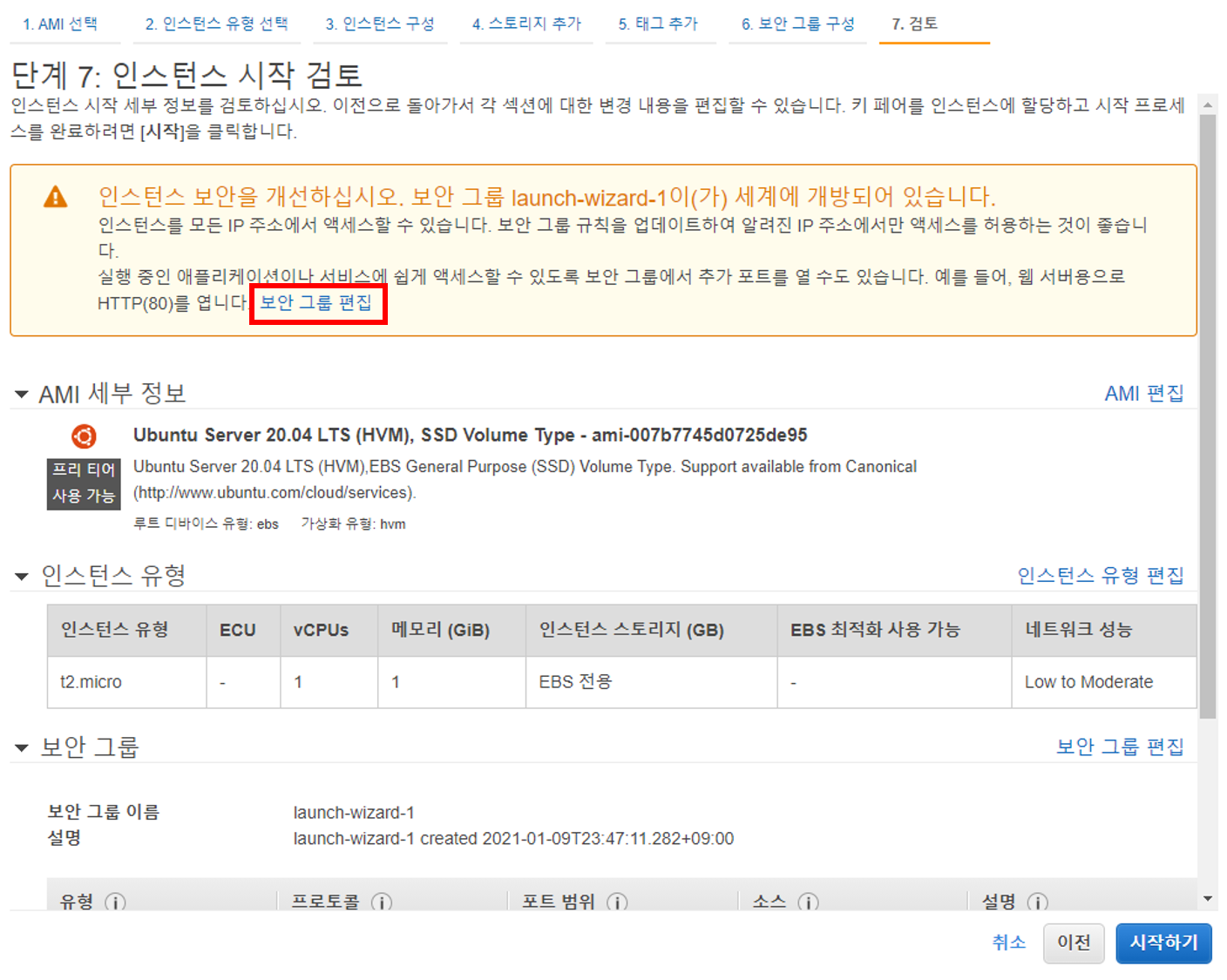This screenshot has height=980, width=1227.
Task: Collapse the 인스턴스 유형 section
Action: [x=22, y=576]
